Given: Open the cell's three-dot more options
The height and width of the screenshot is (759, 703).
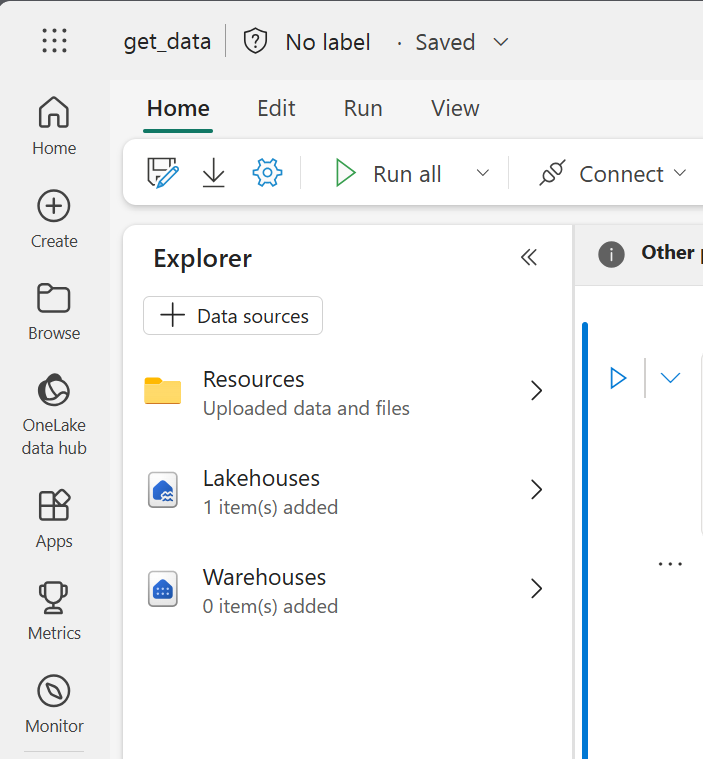Looking at the screenshot, I should click(670, 564).
